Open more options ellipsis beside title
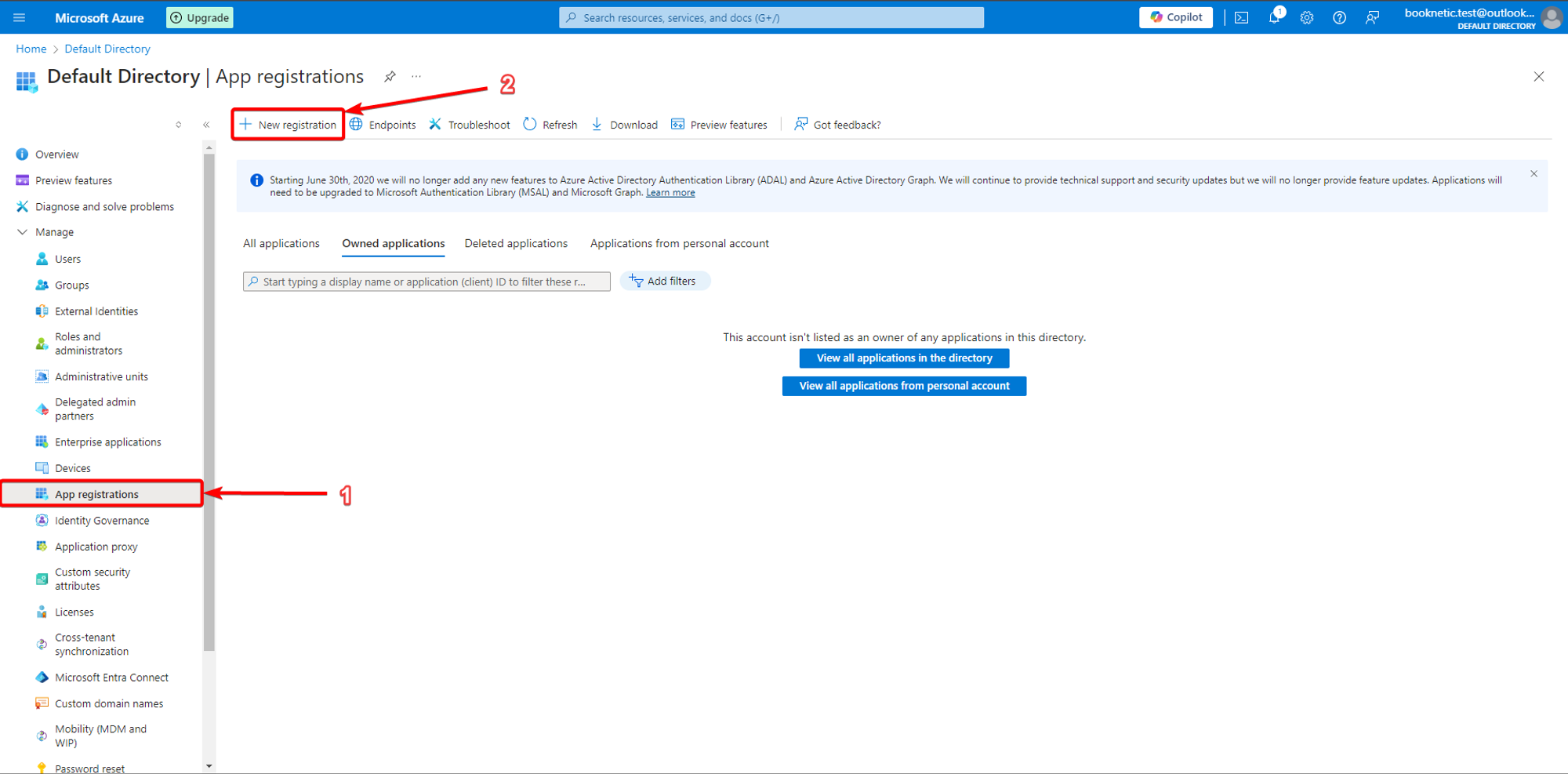This screenshot has width=1568, height=774. click(x=416, y=77)
